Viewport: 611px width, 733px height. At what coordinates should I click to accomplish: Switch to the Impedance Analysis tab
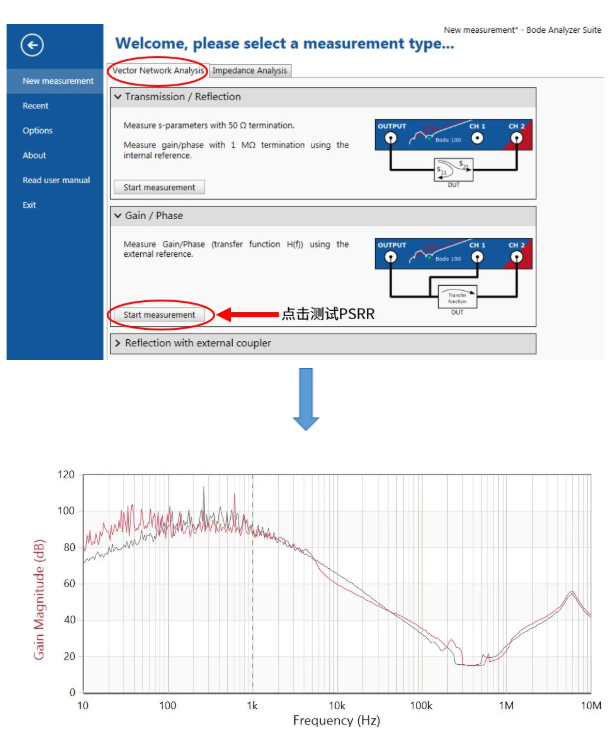tap(250, 71)
